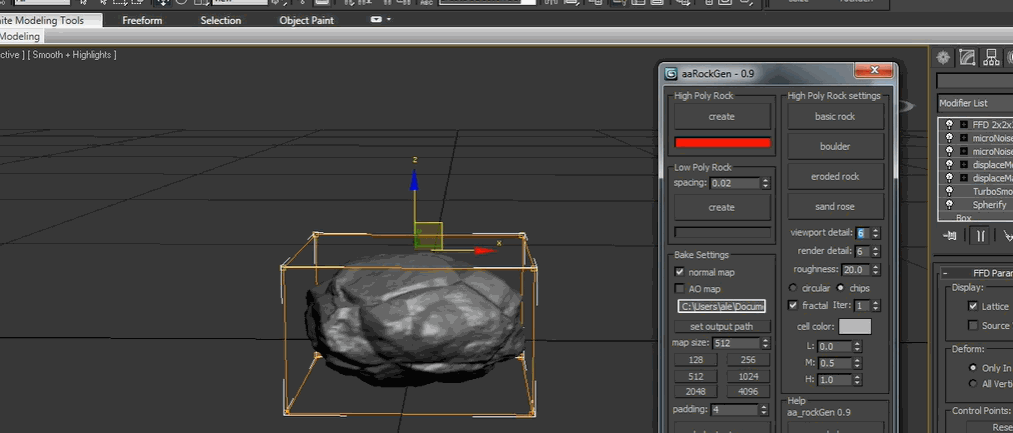This screenshot has width=1013, height=433.
Task: Click the aaRockGen window title icon
Action: pyautogui.click(x=671, y=74)
